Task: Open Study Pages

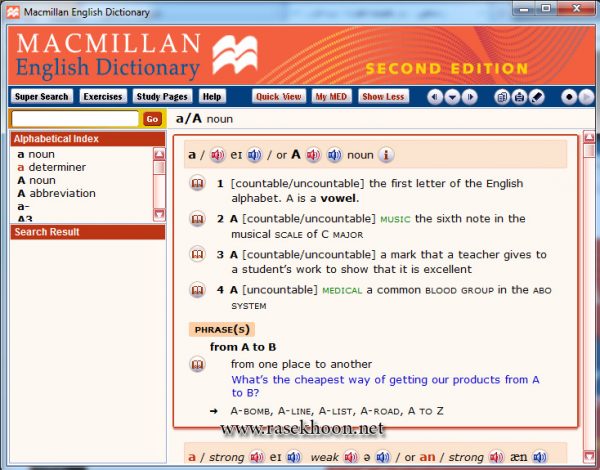Action: [162, 96]
